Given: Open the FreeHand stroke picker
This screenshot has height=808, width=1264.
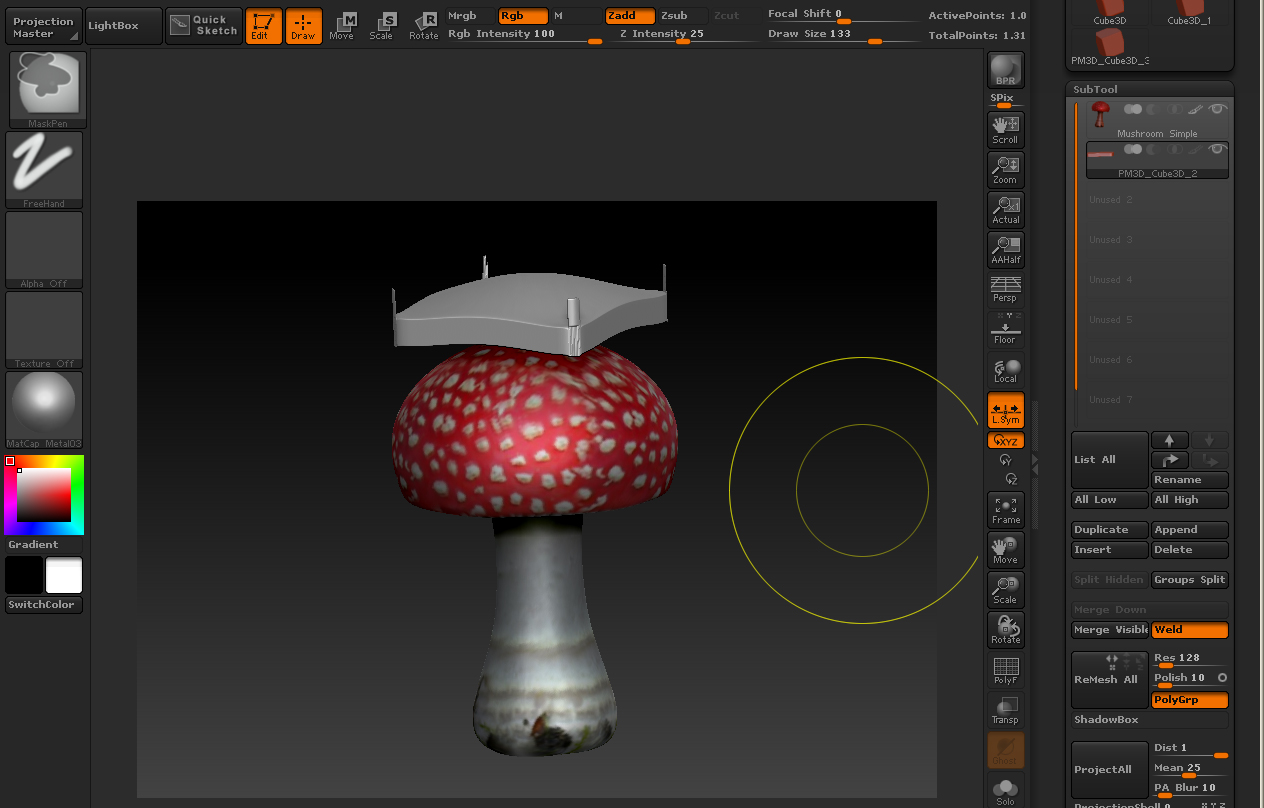Looking at the screenshot, I should 45,170.
